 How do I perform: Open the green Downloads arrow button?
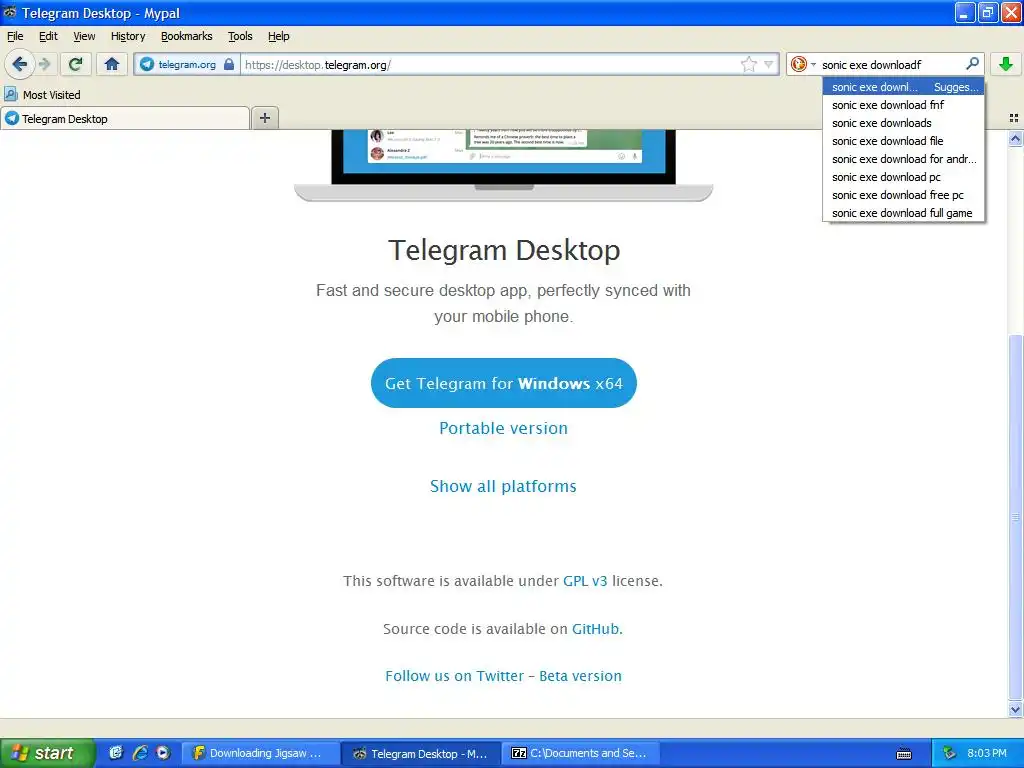(x=1006, y=64)
